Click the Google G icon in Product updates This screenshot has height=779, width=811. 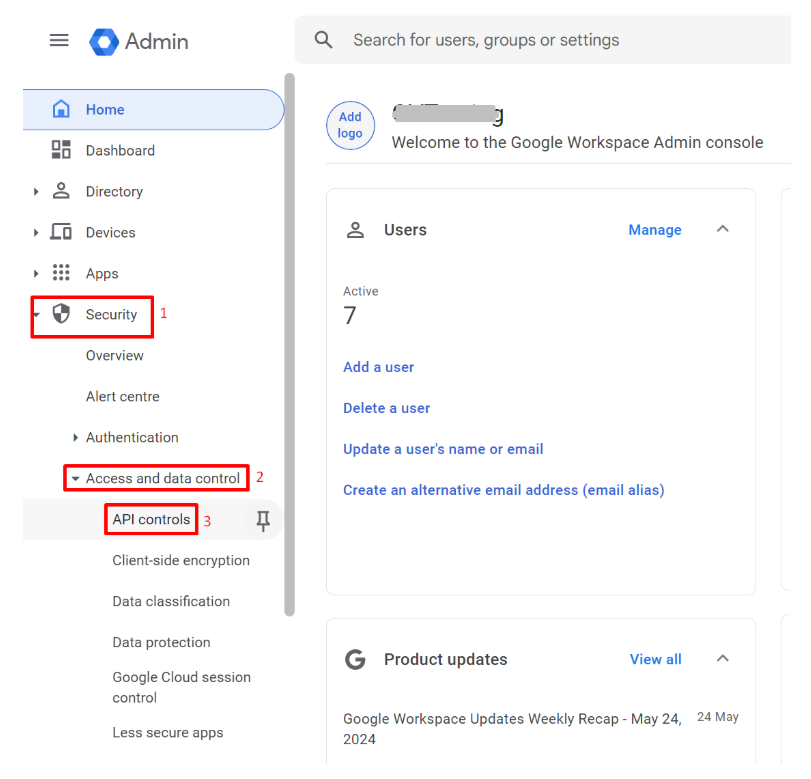click(355, 659)
